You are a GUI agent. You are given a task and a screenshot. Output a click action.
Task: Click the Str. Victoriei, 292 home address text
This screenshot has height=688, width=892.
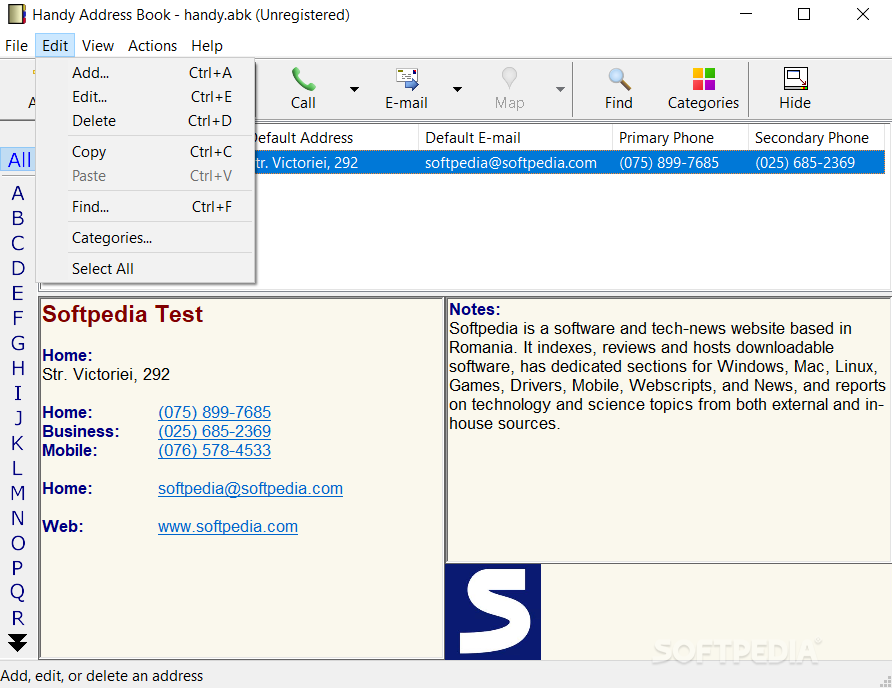point(106,374)
